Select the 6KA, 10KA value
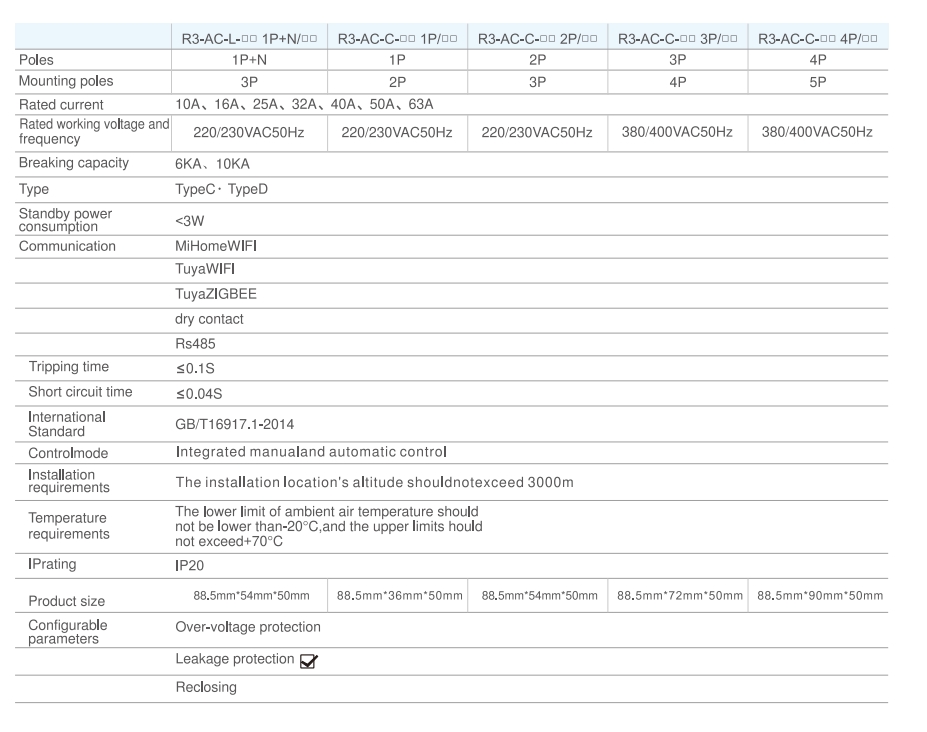 point(212,164)
